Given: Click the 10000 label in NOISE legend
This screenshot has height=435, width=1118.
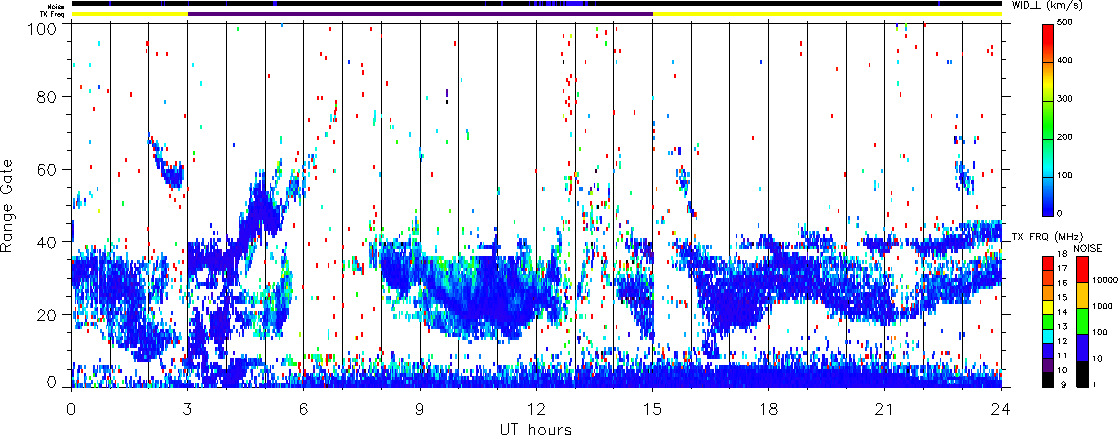Looking at the screenshot, I should tap(1104, 282).
